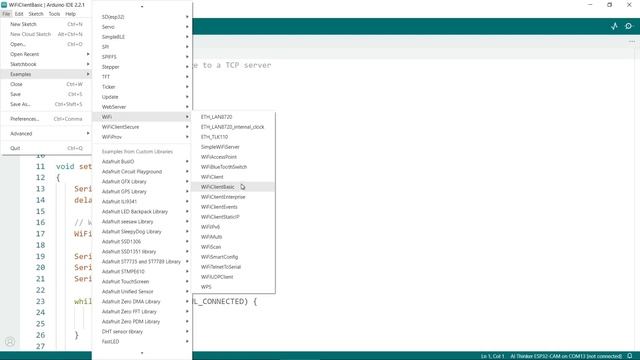Expand the Sketchbook submenu

(46, 64)
